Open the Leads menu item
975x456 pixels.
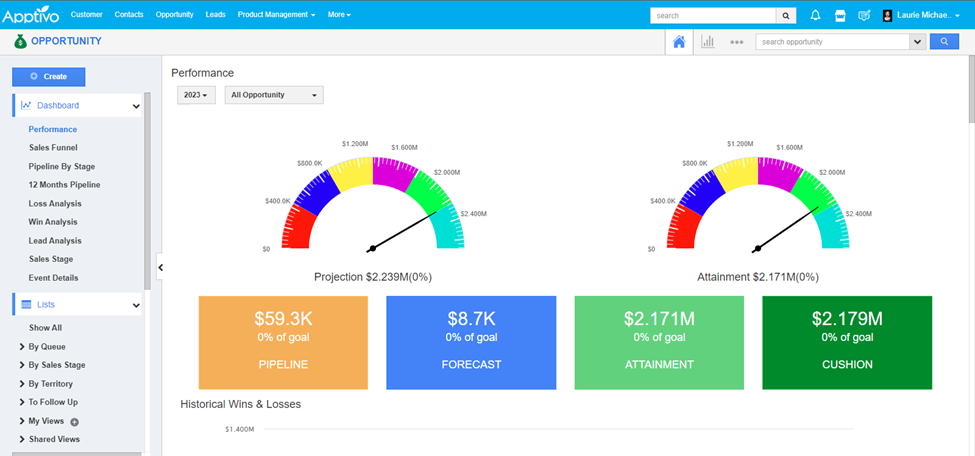pos(215,15)
